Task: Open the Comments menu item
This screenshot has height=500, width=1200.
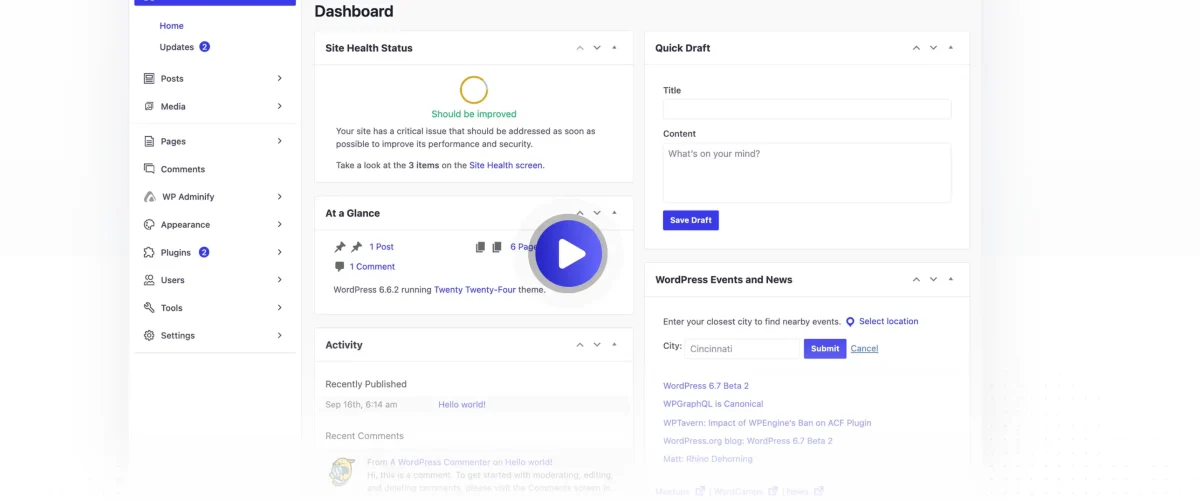Action: 183,170
